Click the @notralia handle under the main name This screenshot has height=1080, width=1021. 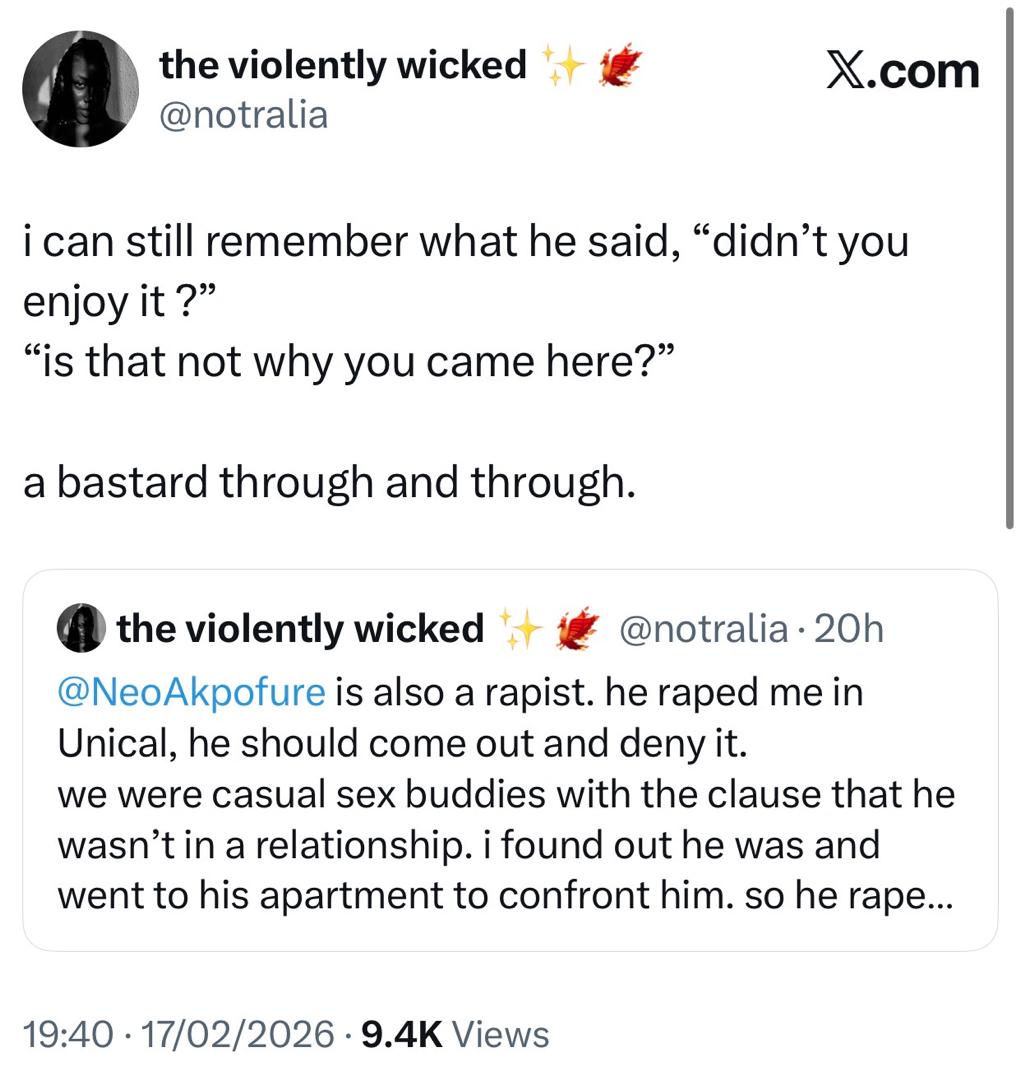click(x=243, y=115)
